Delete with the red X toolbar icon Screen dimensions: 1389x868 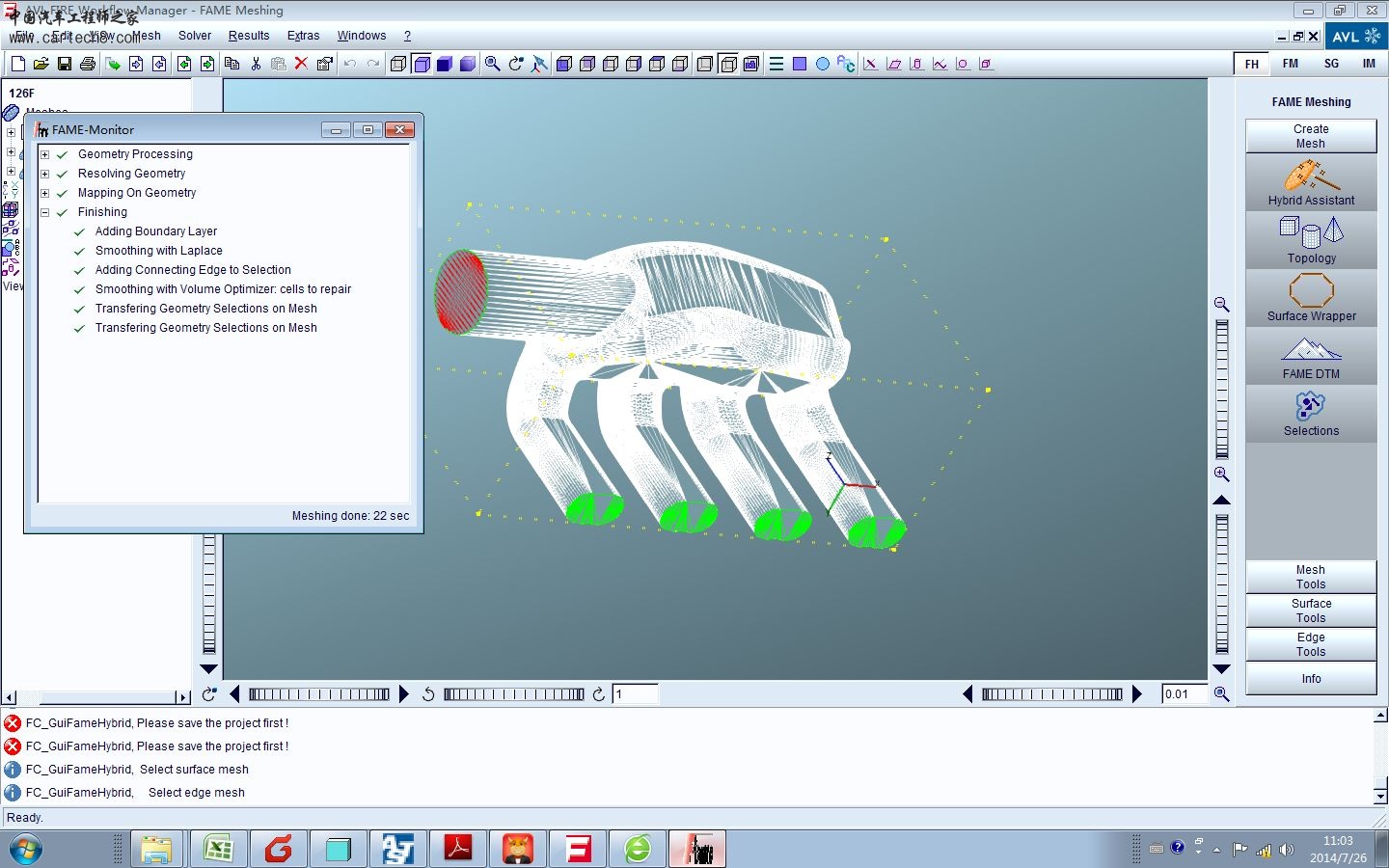[x=301, y=64]
